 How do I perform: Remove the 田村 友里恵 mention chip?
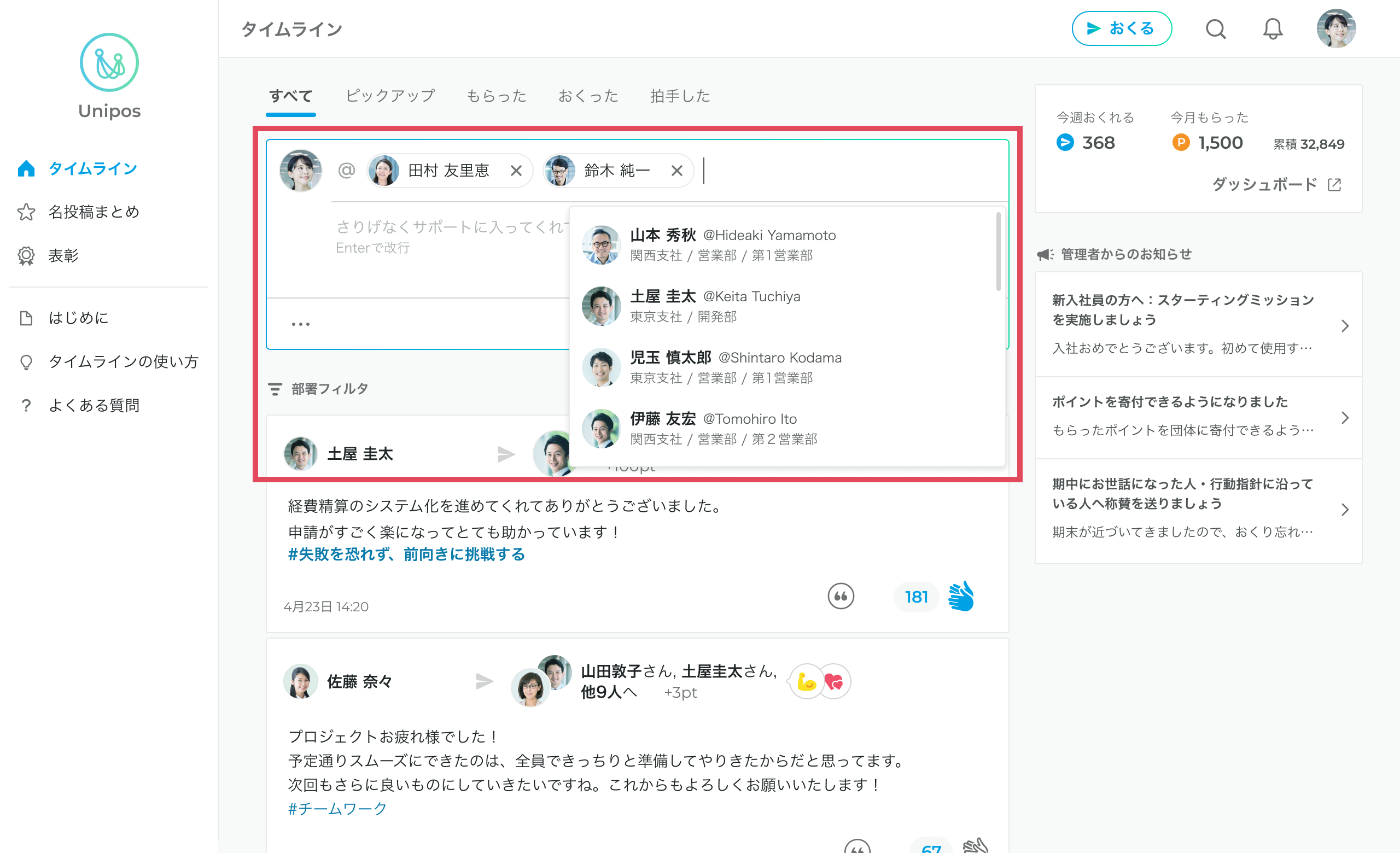[516, 171]
